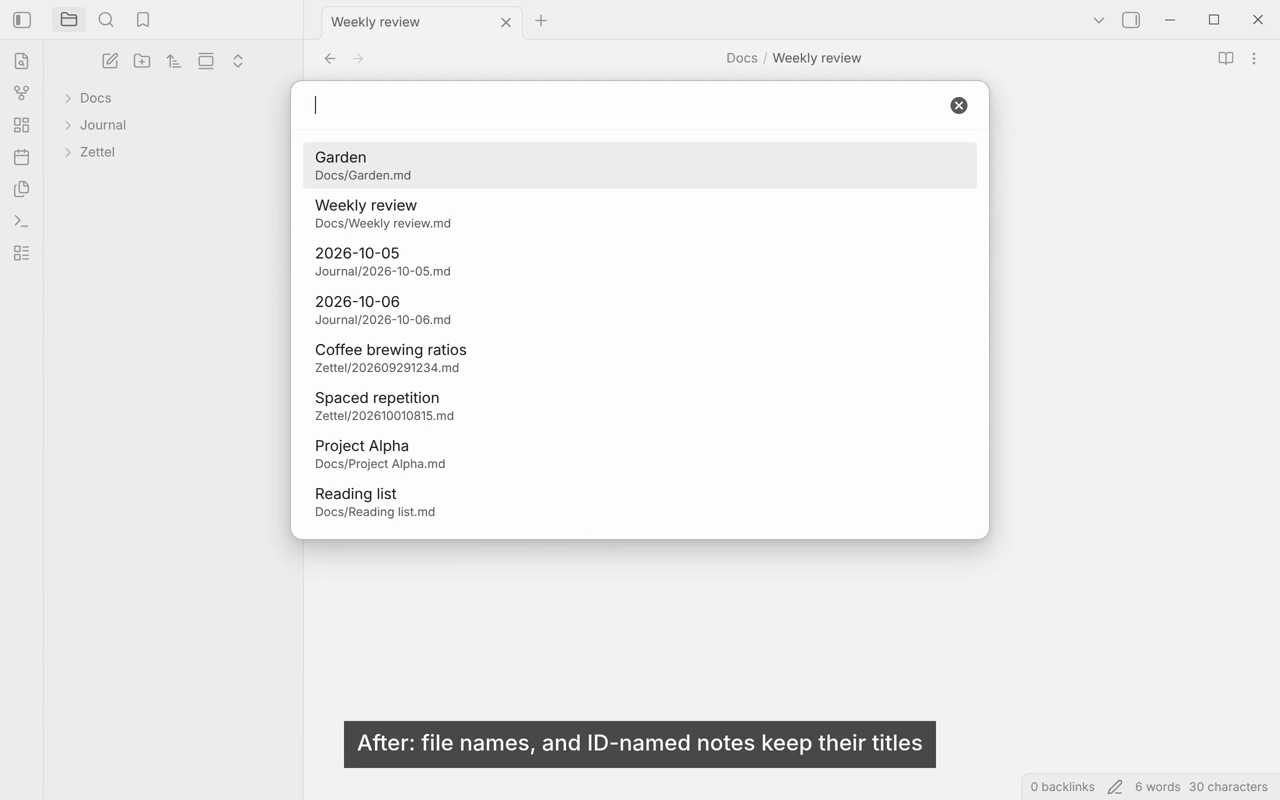Open the tab list dropdown arrow
The width and height of the screenshot is (1280, 800).
pyautogui.click(x=1099, y=20)
